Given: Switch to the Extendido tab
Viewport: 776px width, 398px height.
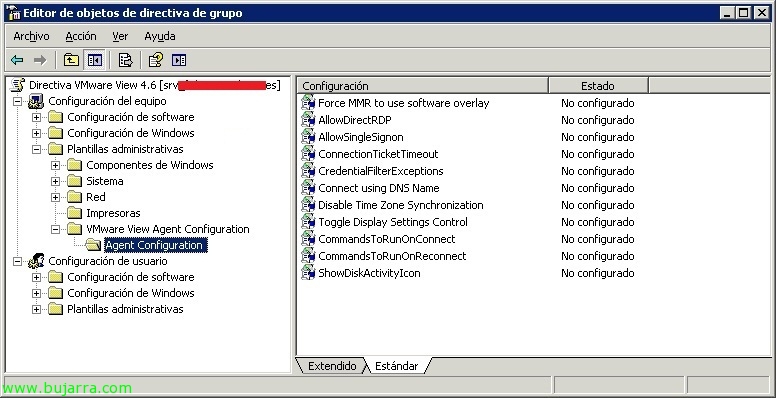Looking at the screenshot, I should [x=332, y=366].
